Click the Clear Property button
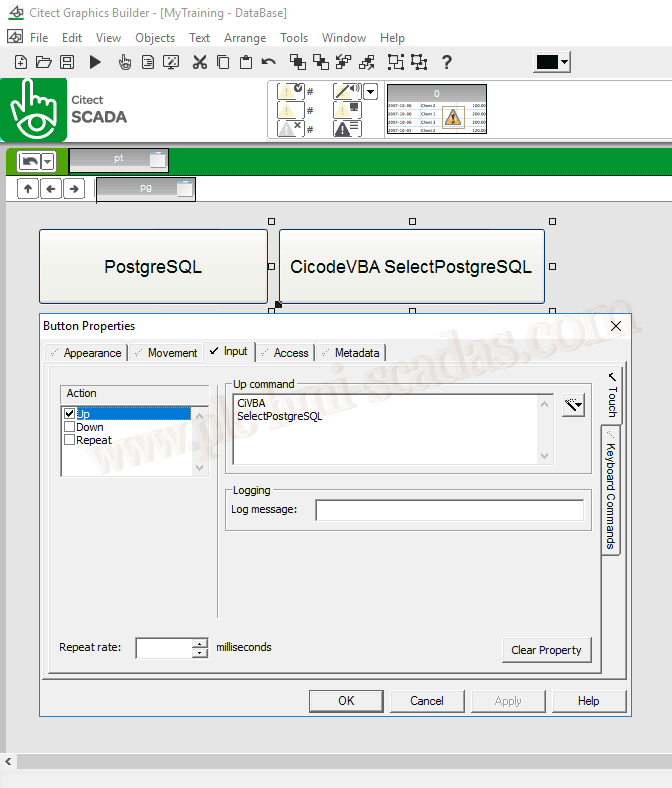The image size is (672, 788). click(546, 650)
